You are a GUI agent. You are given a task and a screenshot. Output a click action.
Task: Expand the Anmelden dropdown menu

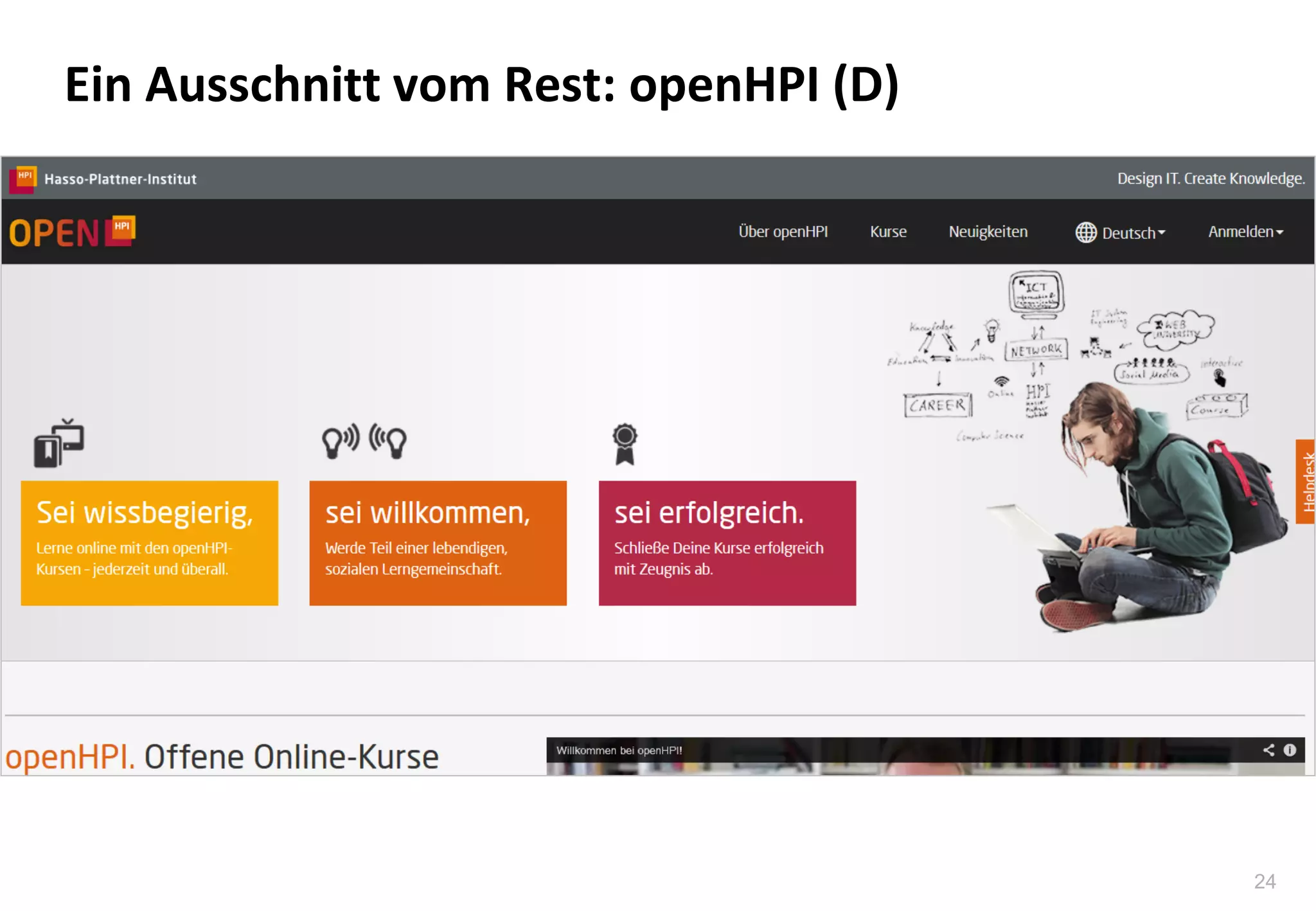(x=1245, y=232)
